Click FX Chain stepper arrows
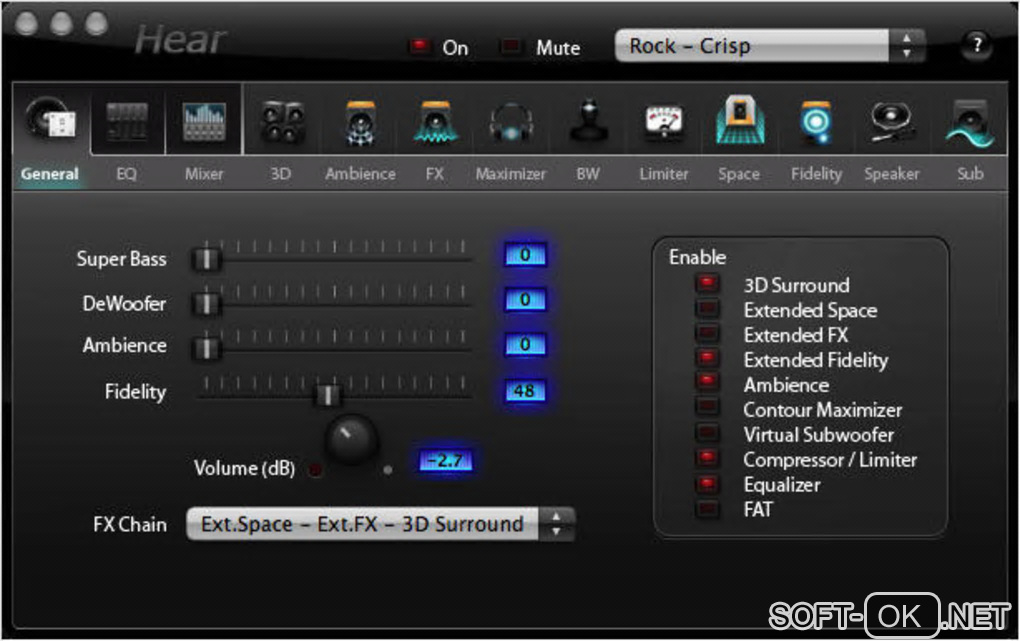This screenshot has height=641, width=1020. point(556,524)
